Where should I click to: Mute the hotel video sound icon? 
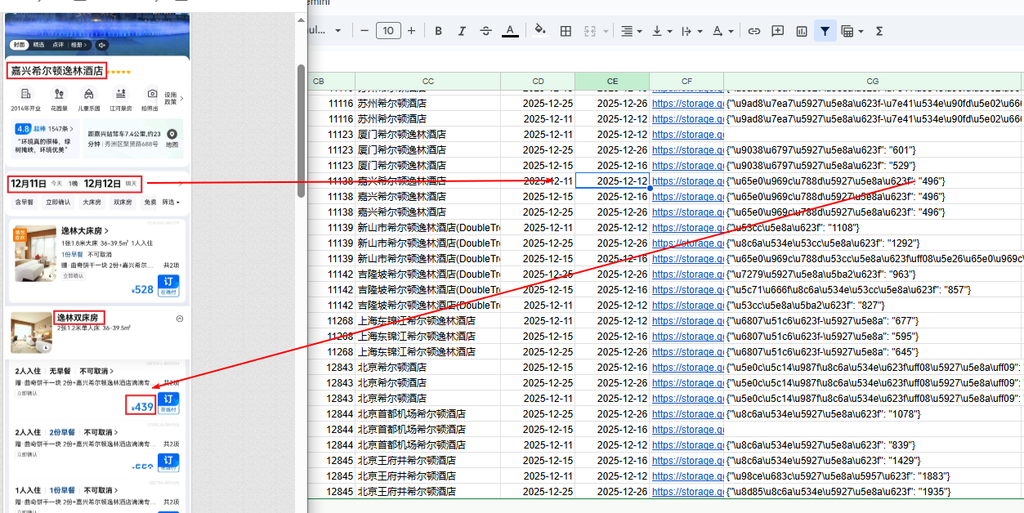(x=102, y=44)
